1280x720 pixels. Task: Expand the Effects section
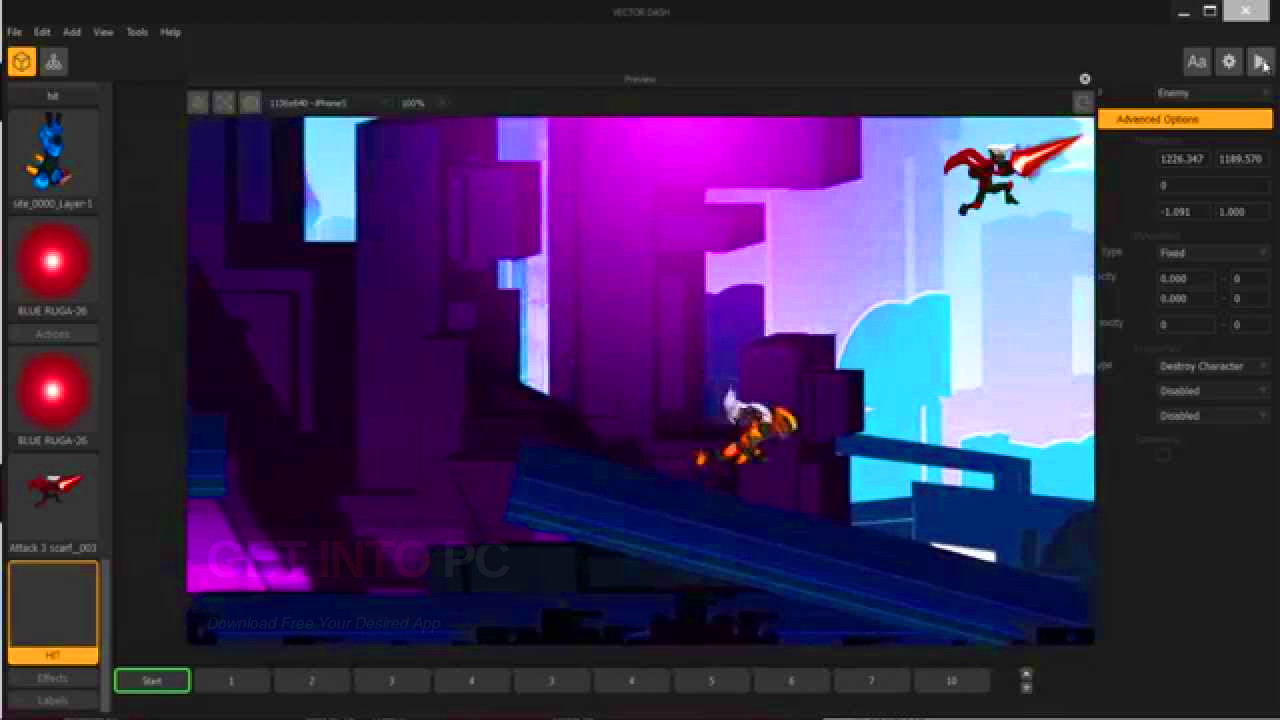coord(53,678)
